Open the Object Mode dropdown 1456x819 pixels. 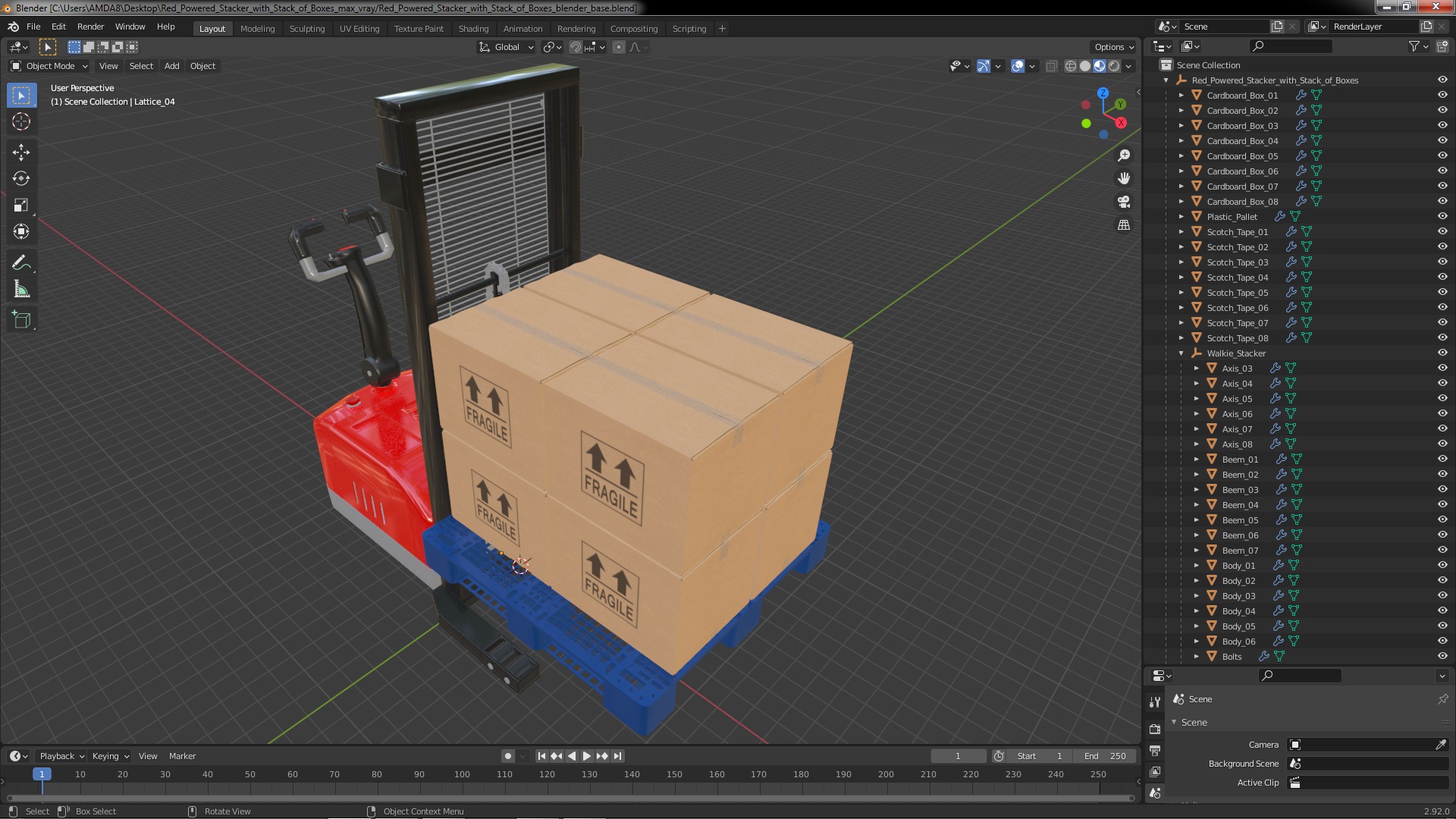(x=49, y=66)
